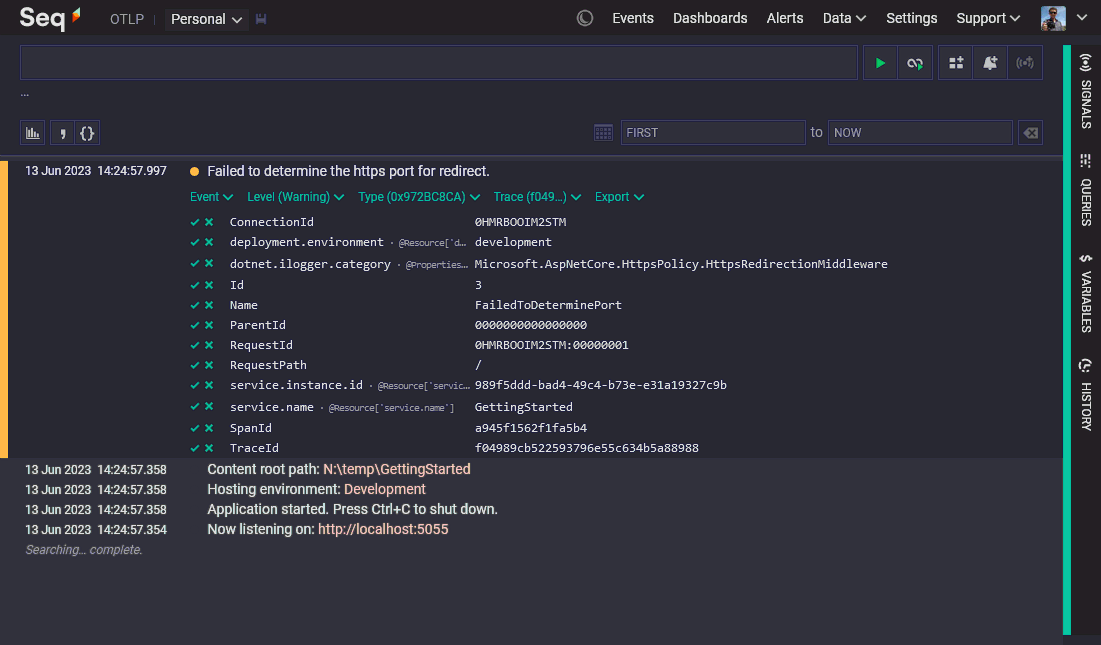Click the yellow warning level dot
This screenshot has width=1101, height=645.
point(195,171)
